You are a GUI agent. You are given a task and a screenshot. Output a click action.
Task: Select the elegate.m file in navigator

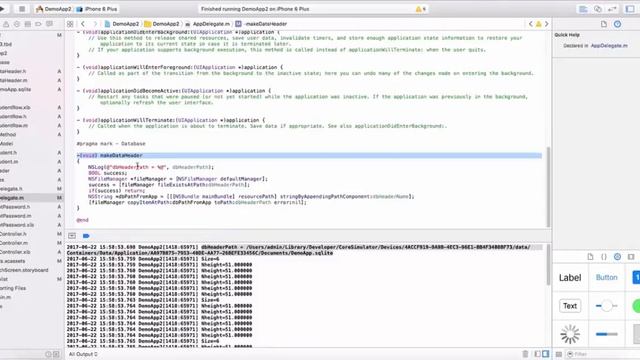point(31,198)
